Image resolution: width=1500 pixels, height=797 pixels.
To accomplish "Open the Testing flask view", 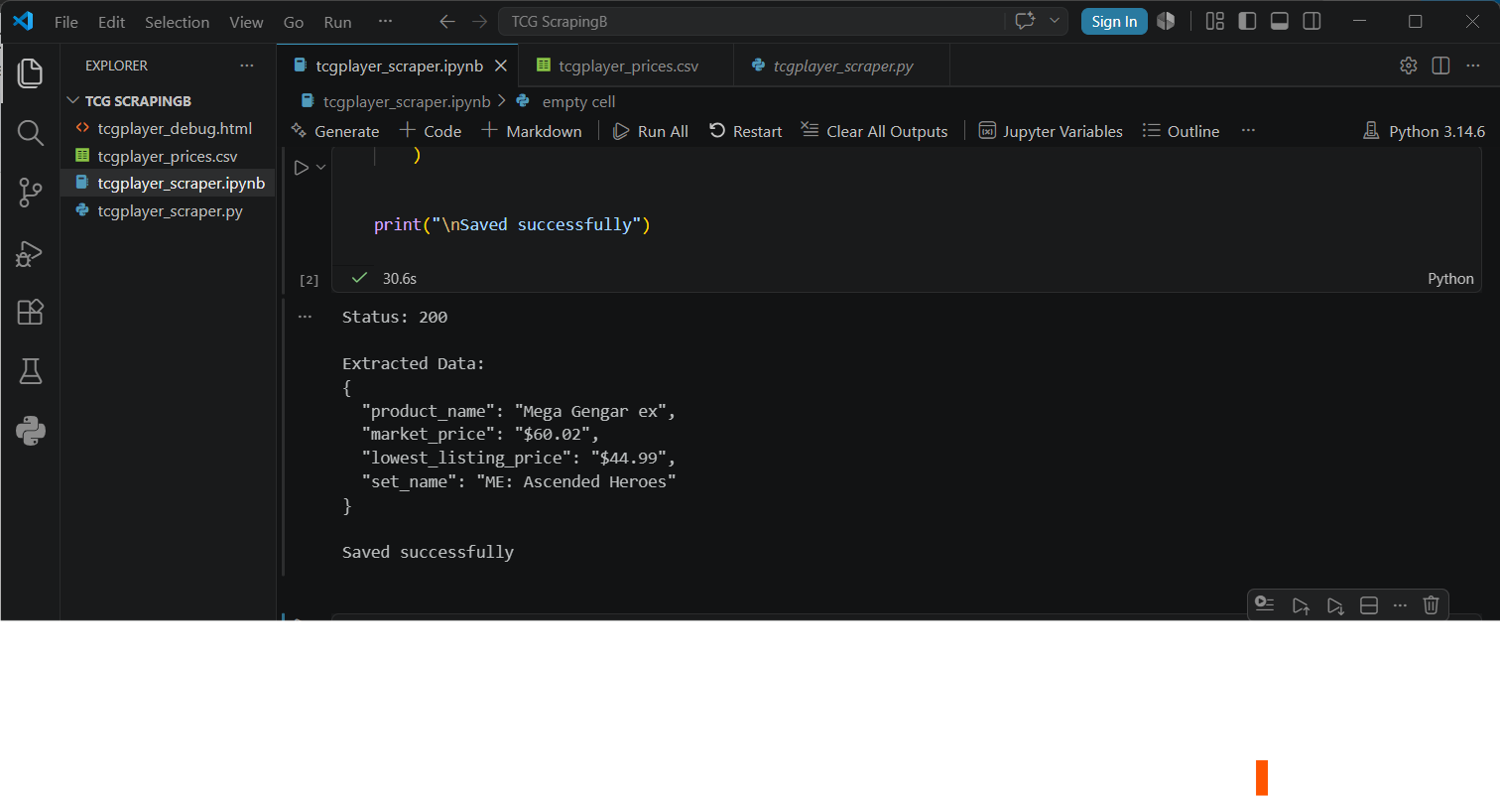I will (30, 372).
